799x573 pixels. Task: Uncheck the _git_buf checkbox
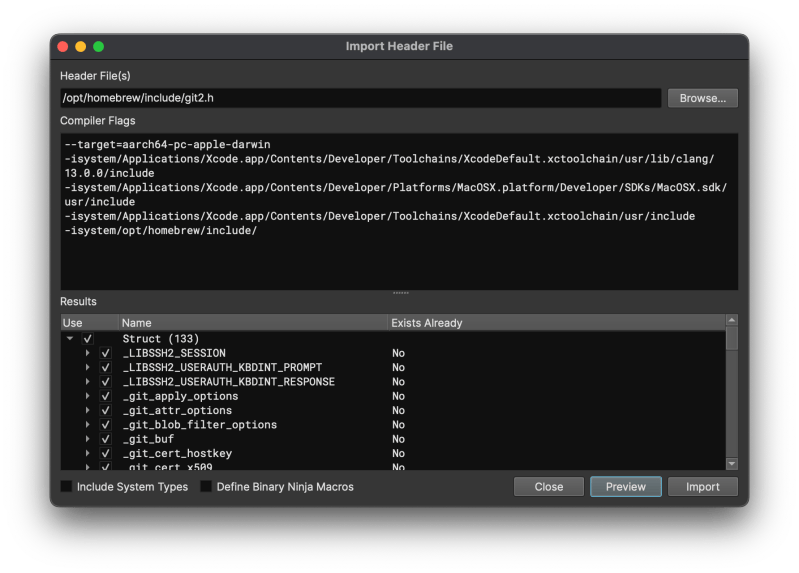pos(105,438)
